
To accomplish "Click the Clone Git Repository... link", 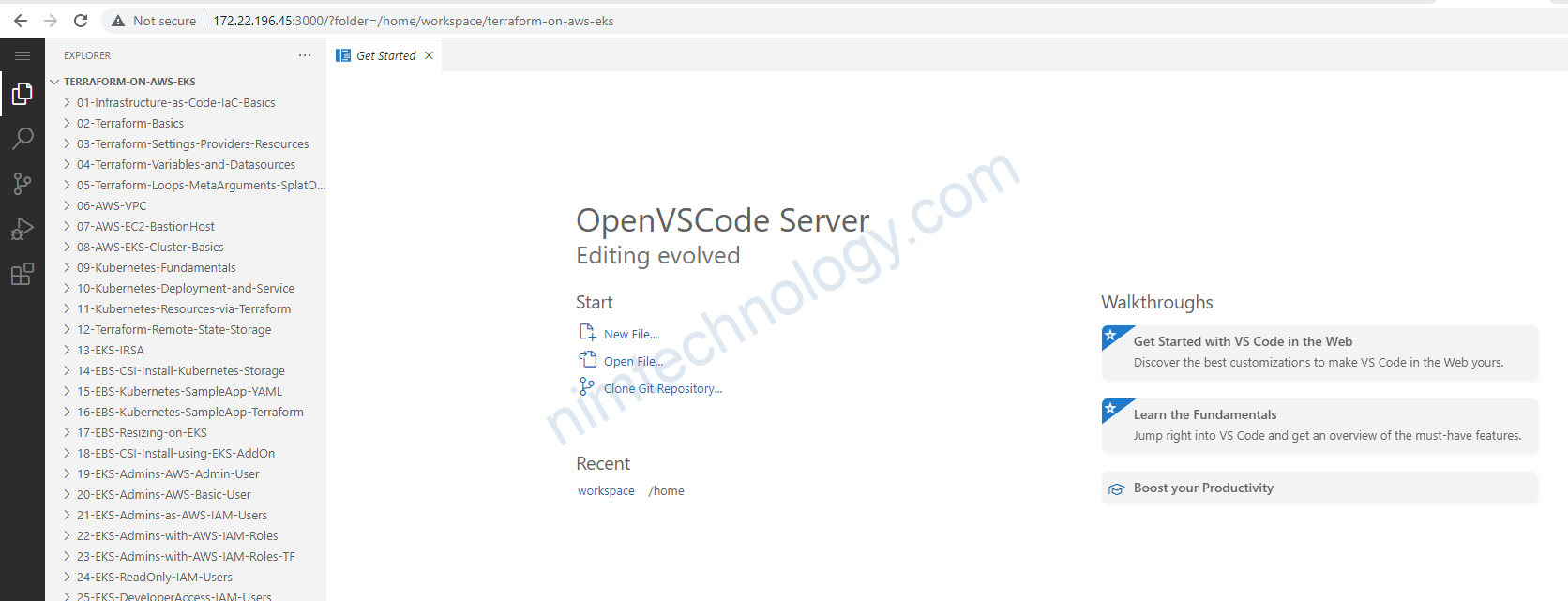I will click(x=662, y=389).
